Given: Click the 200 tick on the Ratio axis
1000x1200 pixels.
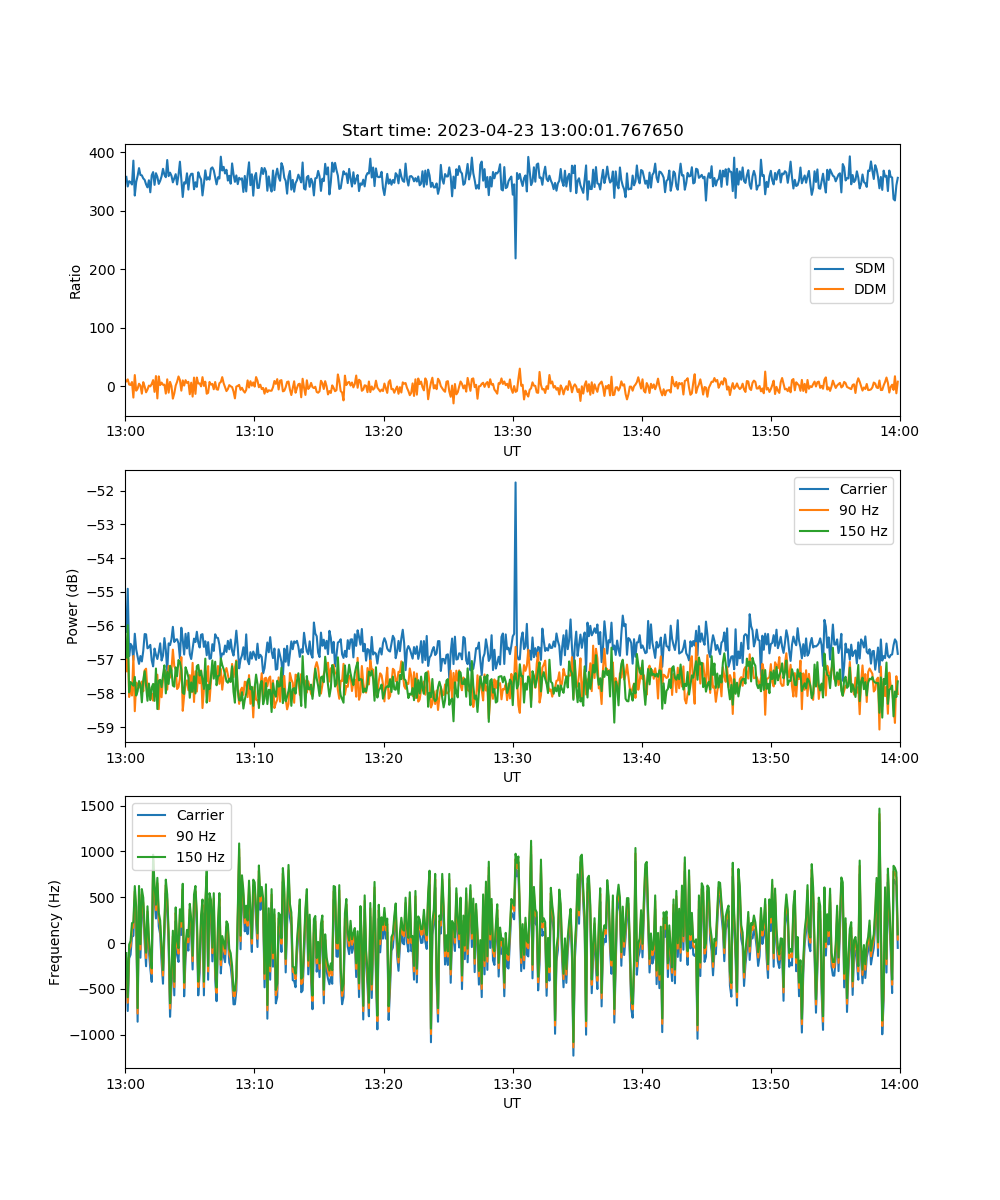Looking at the screenshot, I should click(104, 270).
